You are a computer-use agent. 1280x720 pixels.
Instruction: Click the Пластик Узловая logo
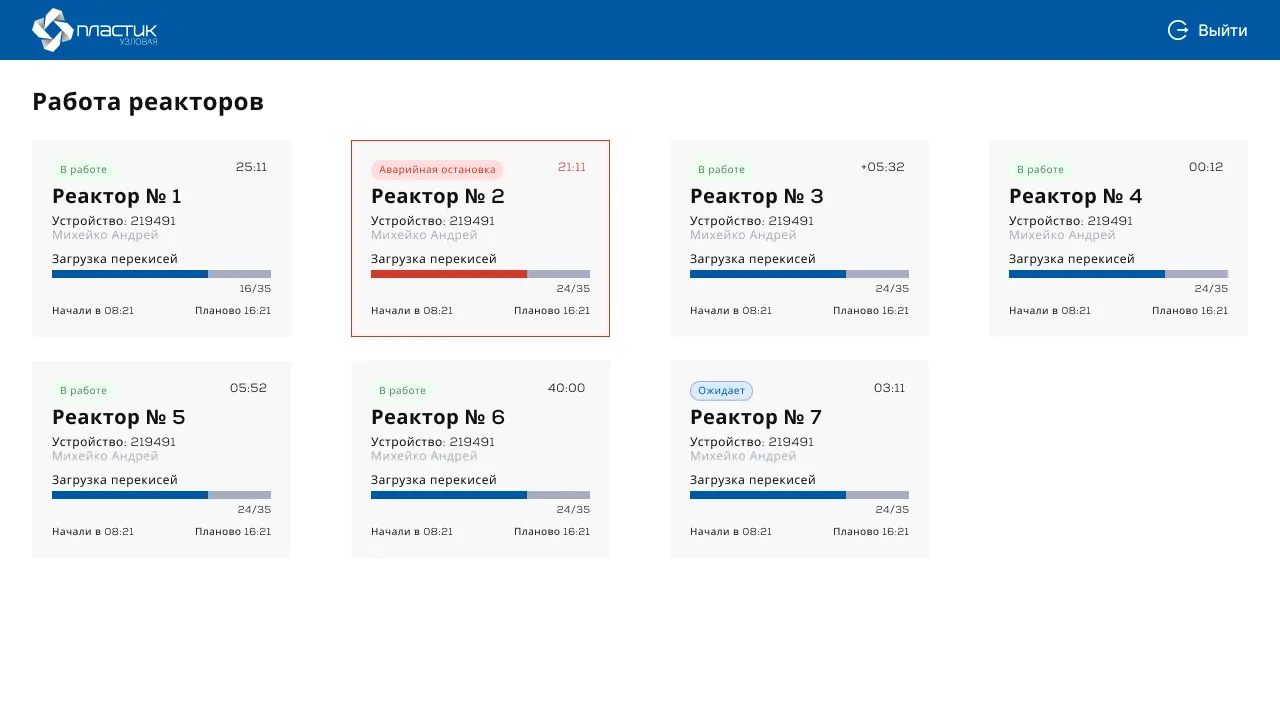[95, 30]
